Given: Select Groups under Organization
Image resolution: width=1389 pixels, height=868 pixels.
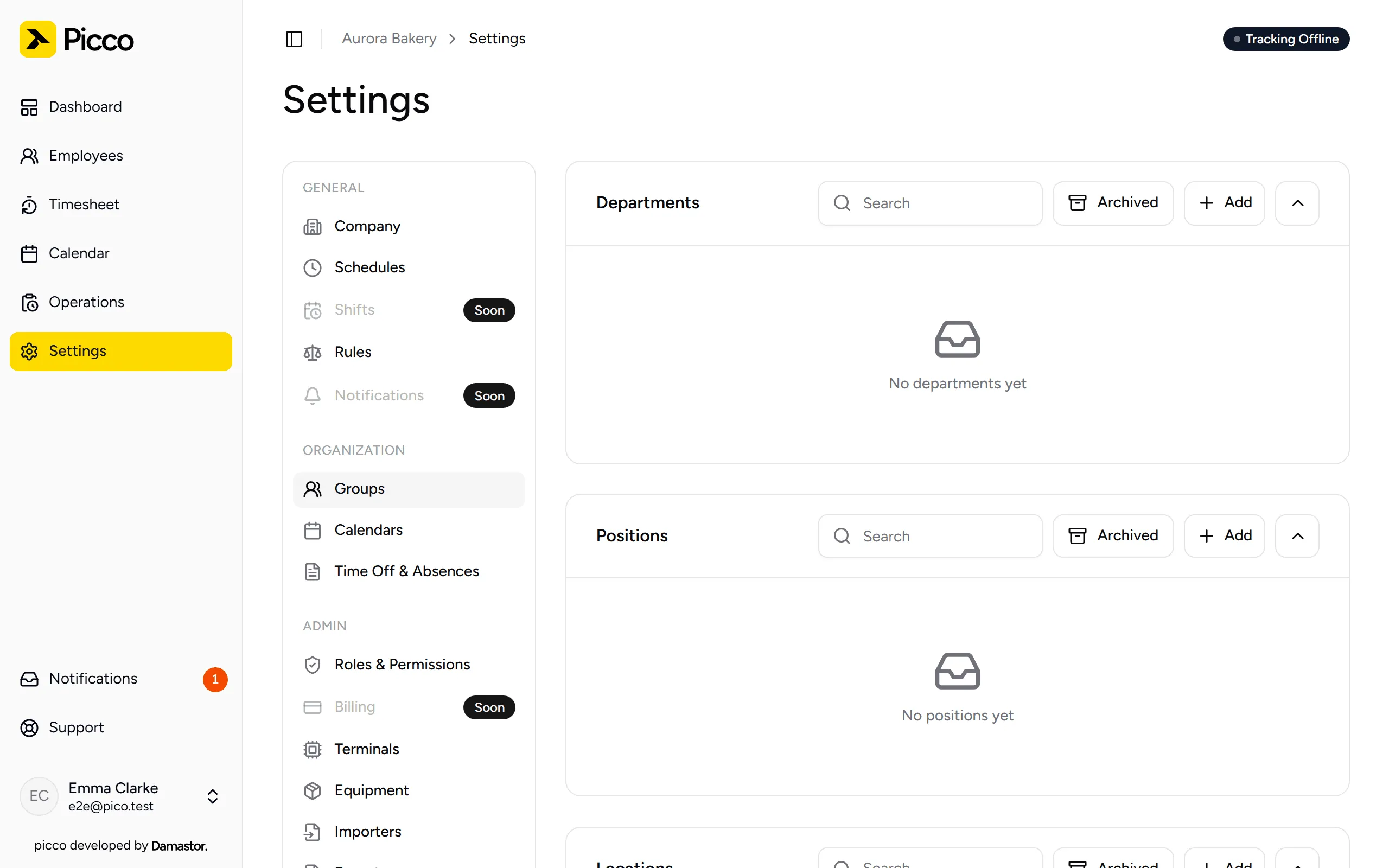Looking at the screenshot, I should [x=409, y=489].
